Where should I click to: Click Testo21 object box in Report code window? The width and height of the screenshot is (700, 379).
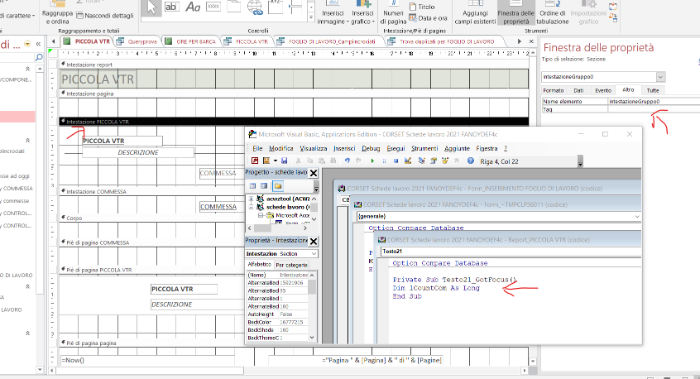(510, 251)
